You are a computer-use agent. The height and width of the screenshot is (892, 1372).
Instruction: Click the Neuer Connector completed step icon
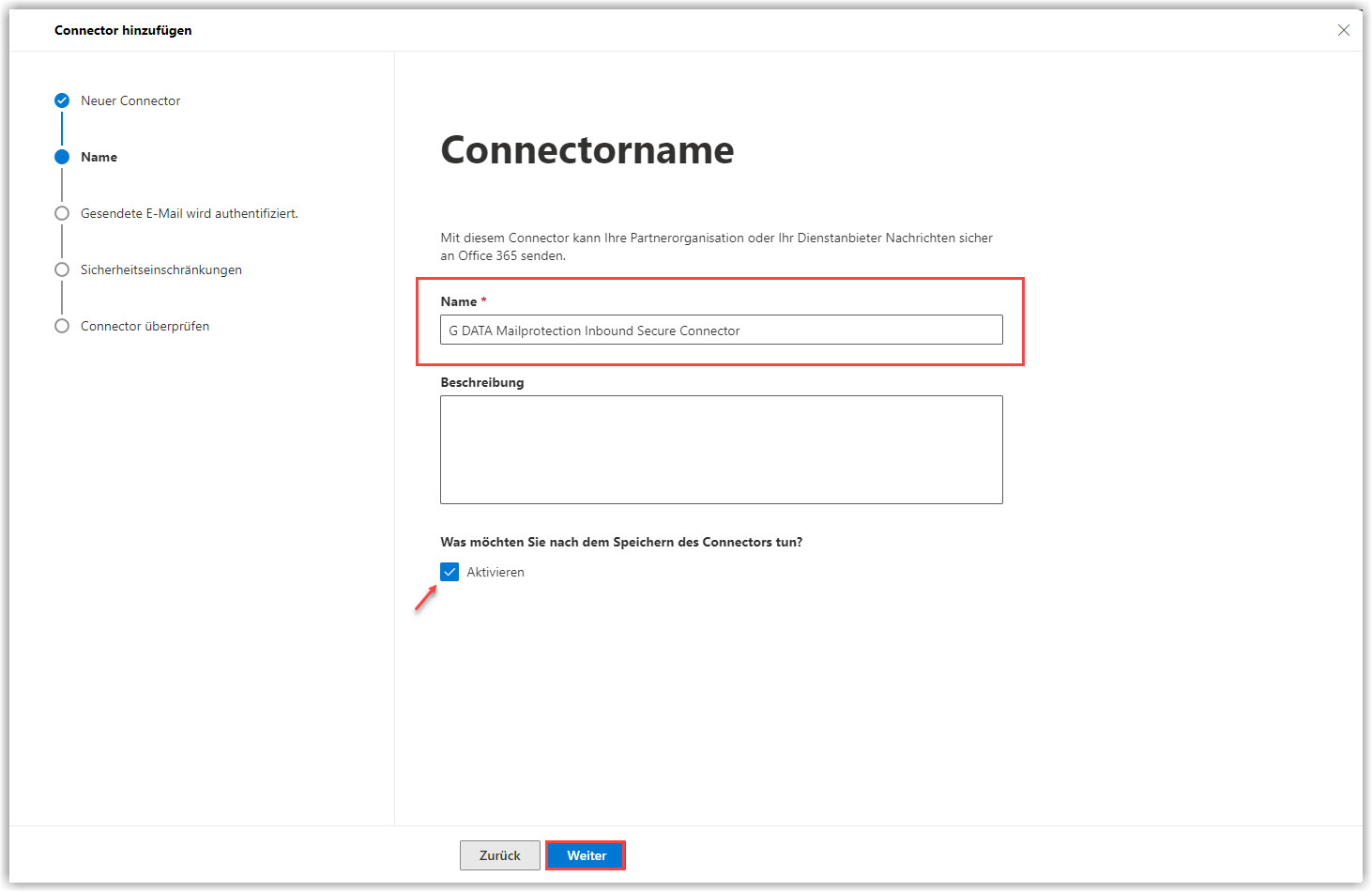62,100
